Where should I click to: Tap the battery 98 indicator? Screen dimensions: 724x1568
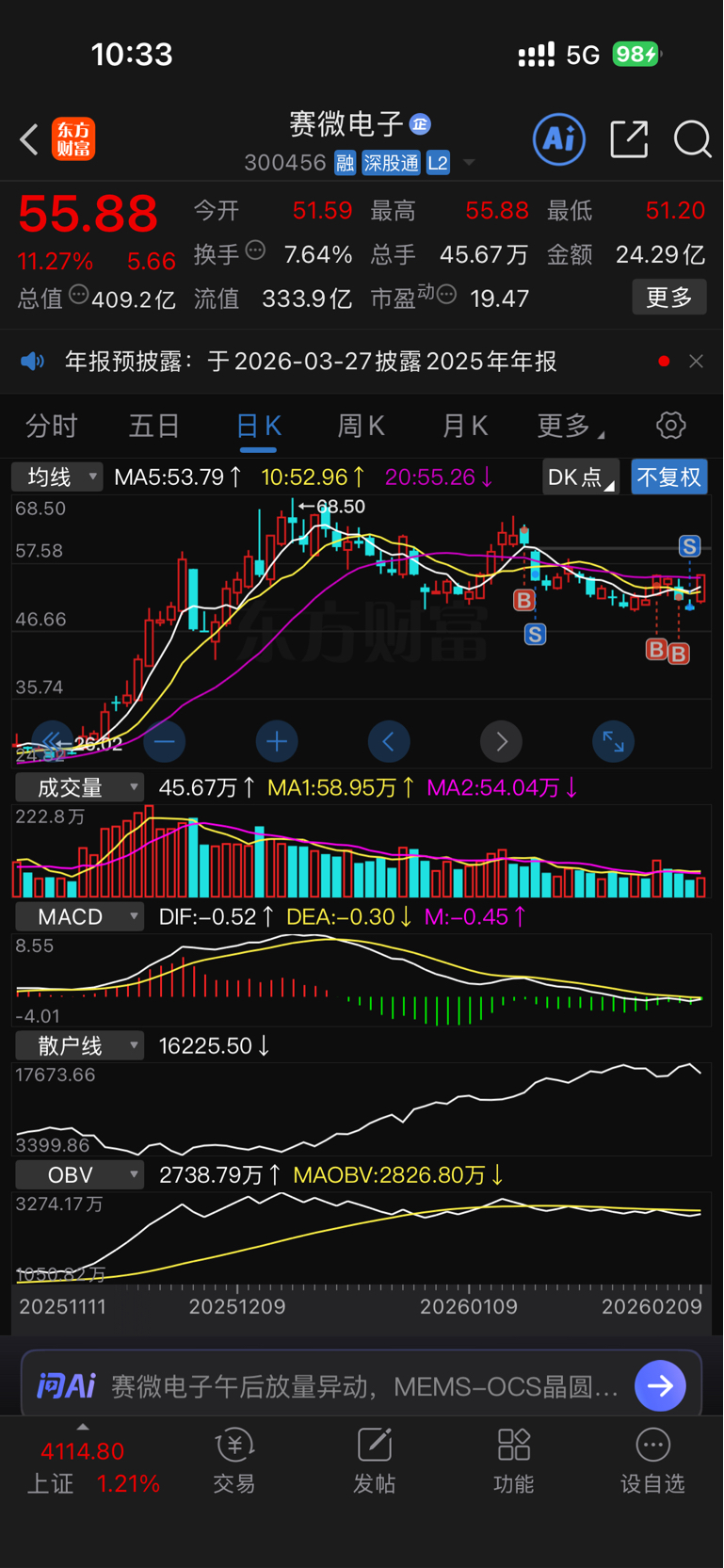tap(637, 54)
